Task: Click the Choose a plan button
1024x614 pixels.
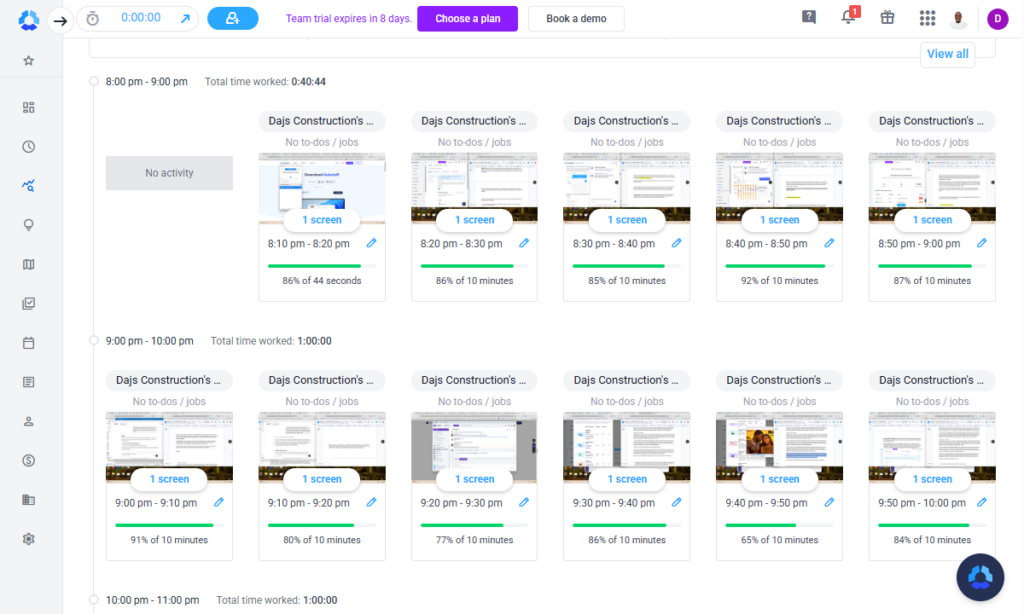Action: click(468, 18)
